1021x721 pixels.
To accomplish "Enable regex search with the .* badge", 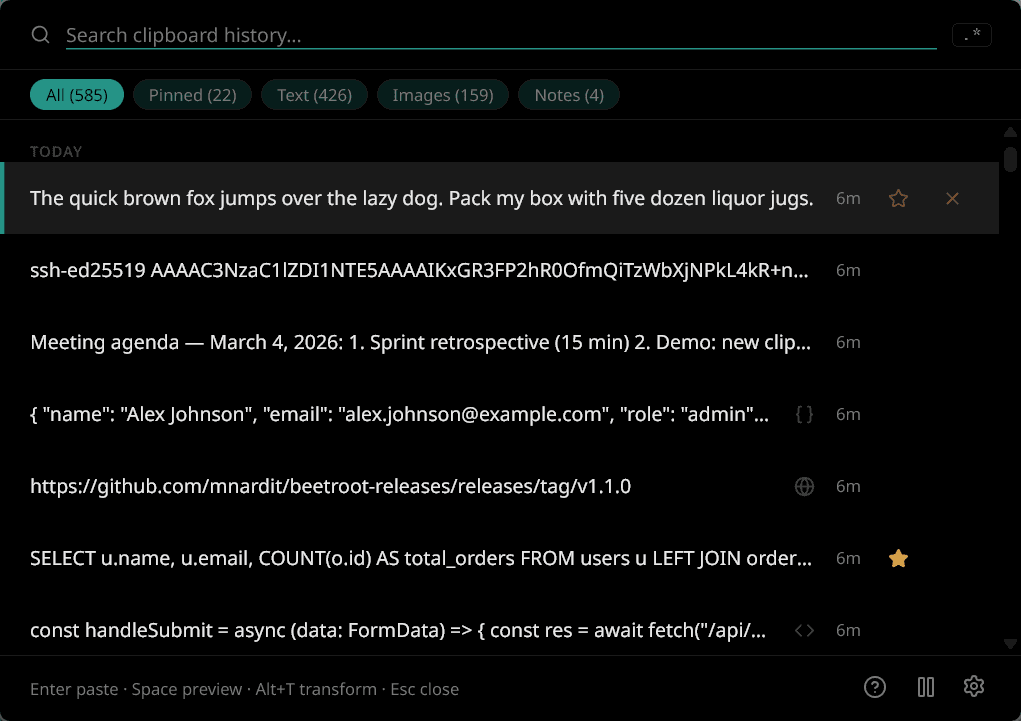I will click(x=970, y=34).
